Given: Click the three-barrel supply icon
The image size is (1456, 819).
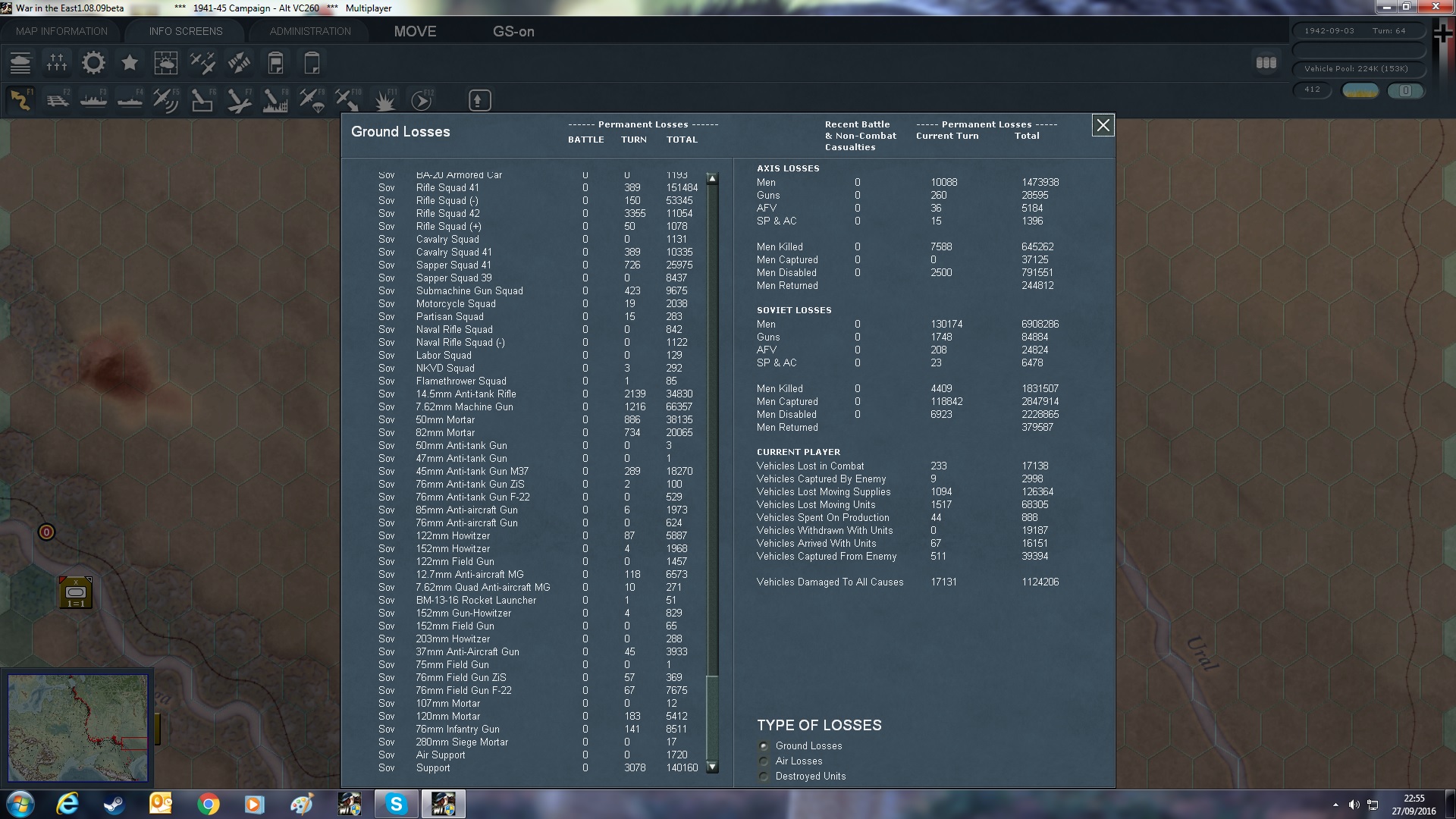Looking at the screenshot, I should [x=1266, y=63].
